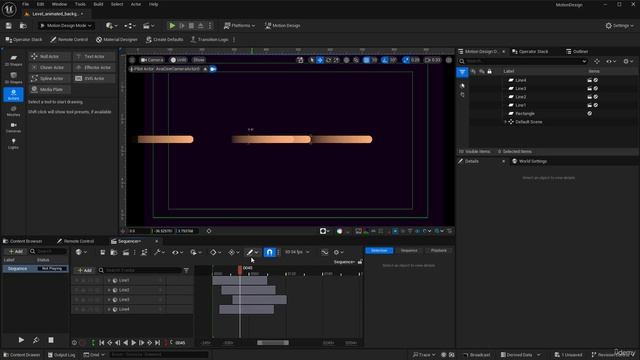The width and height of the screenshot is (640, 360).
Task: Toggle the Rectangle visibility icon in the outliner
Action: click(x=590, y=113)
